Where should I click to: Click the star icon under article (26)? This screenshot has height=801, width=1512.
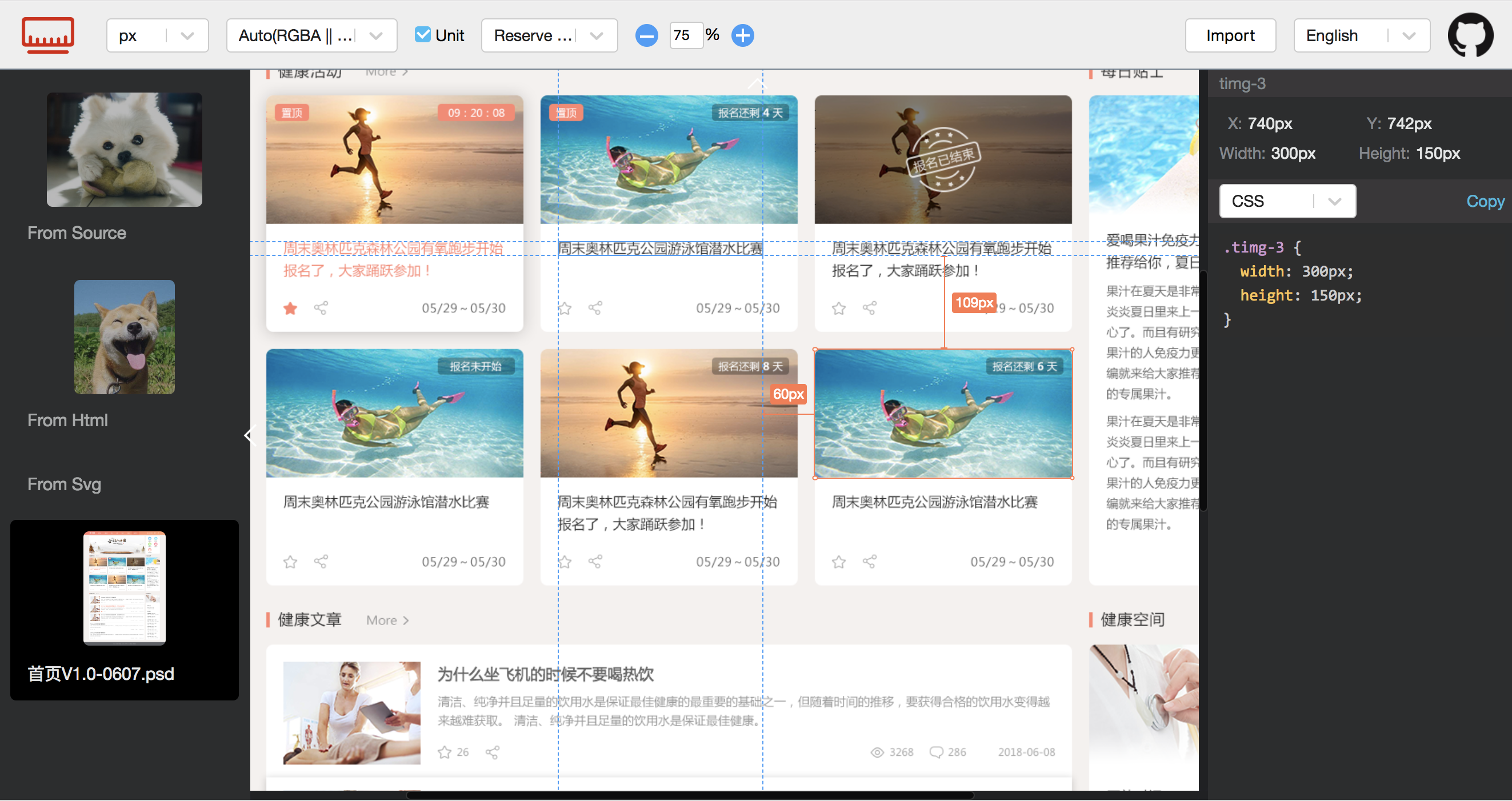point(445,752)
